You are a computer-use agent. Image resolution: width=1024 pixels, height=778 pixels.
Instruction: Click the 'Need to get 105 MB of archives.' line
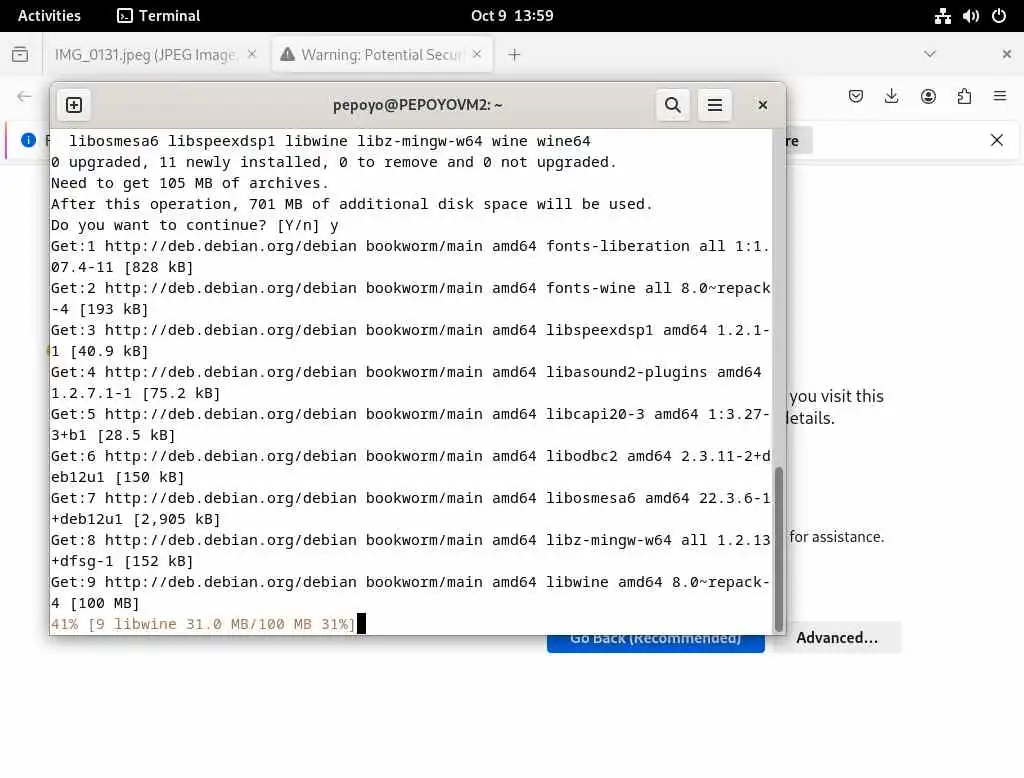190,184
